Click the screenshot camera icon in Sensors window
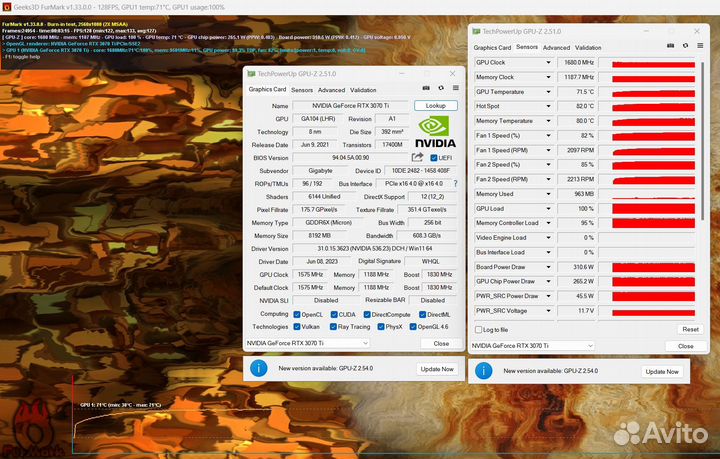Screen dimensions: 720x459 670,45
